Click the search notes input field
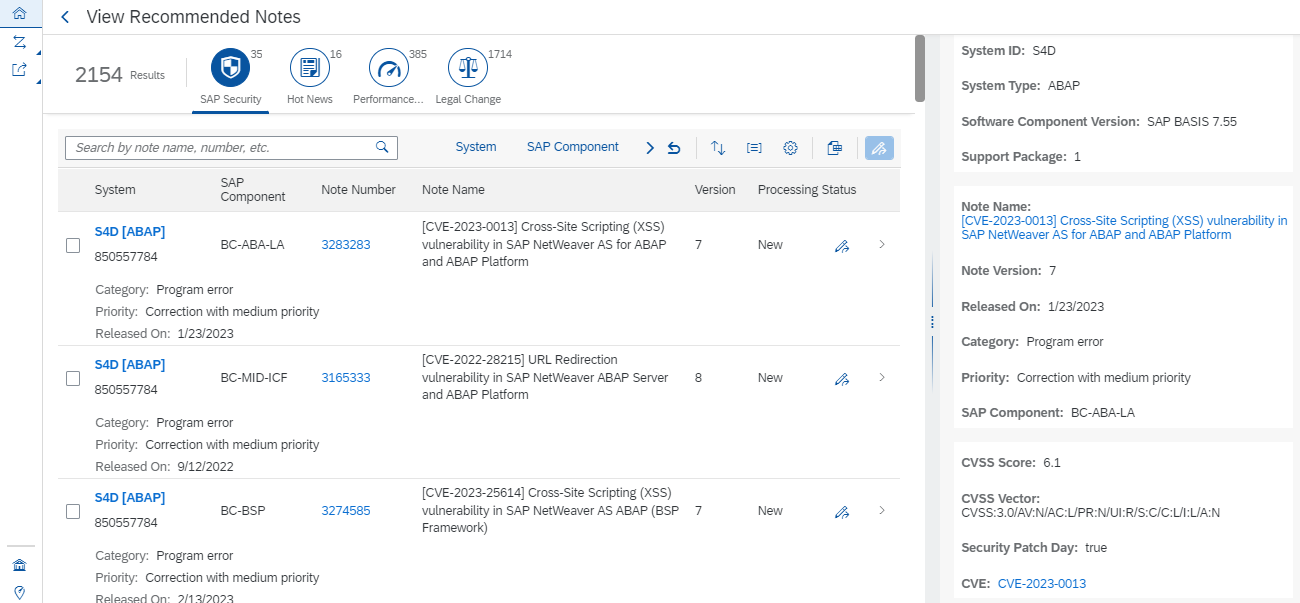This screenshot has height=603, width=1300. [x=222, y=148]
